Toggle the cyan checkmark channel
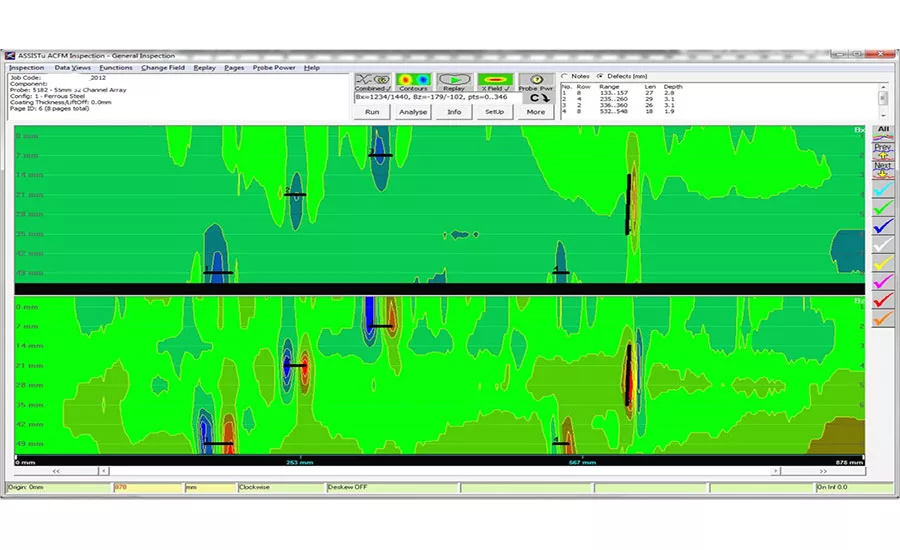Screen dimensions: 900x550 [x=883, y=189]
